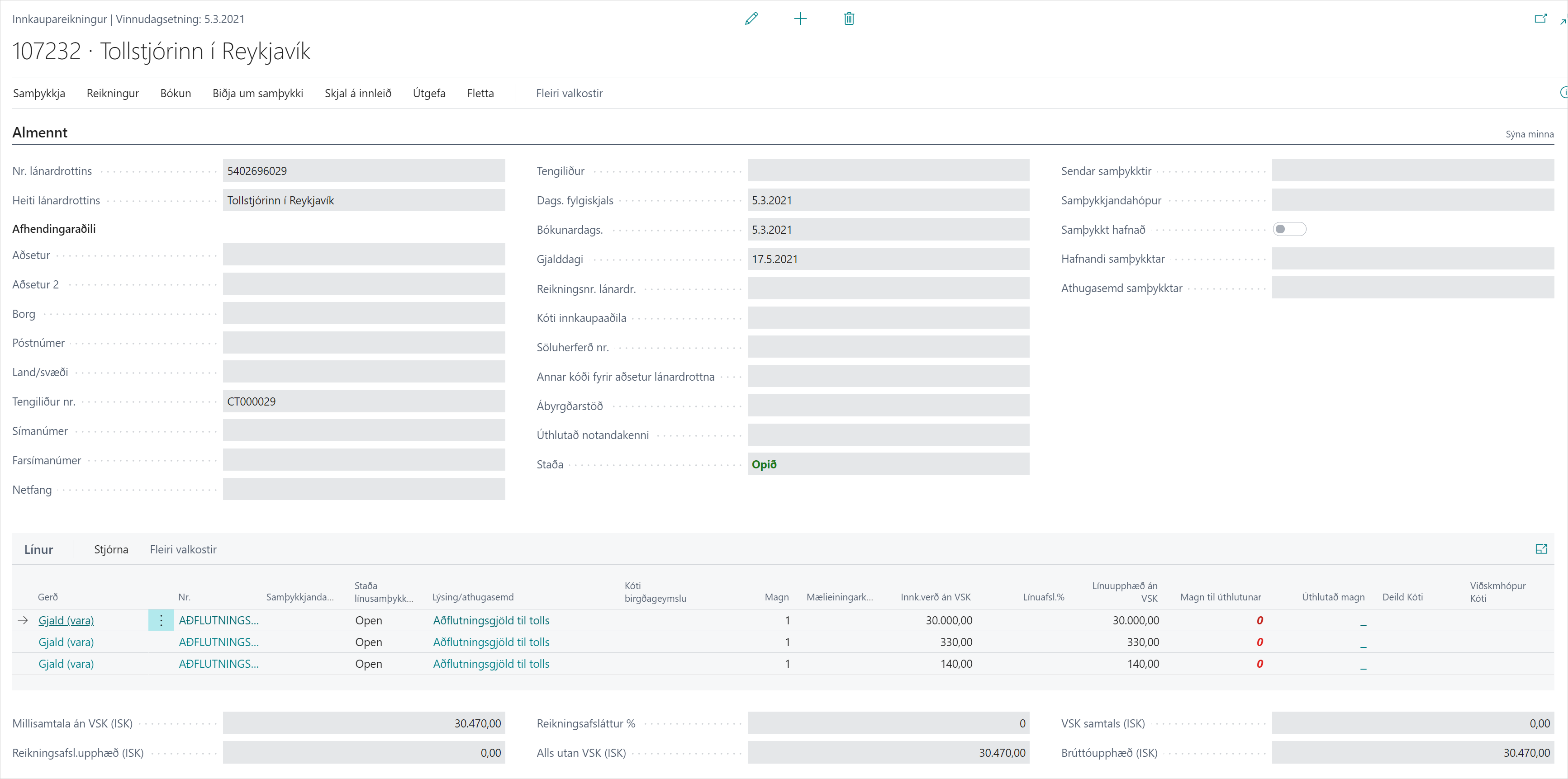Expand the Línur section to full view
Image resolution: width=1568 pixels, height=779 pixels.
[x=1541, y=549]
